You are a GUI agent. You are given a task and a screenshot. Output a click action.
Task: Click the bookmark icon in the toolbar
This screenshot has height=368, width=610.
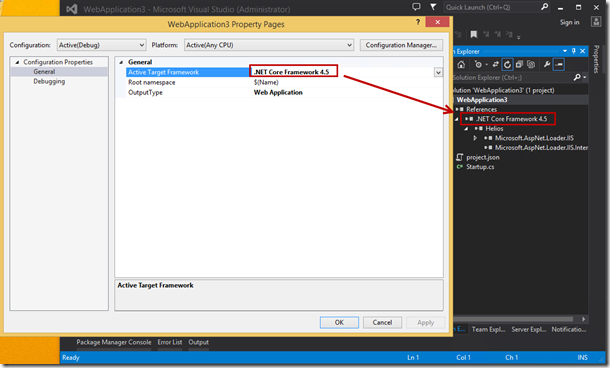coord(473,35)
